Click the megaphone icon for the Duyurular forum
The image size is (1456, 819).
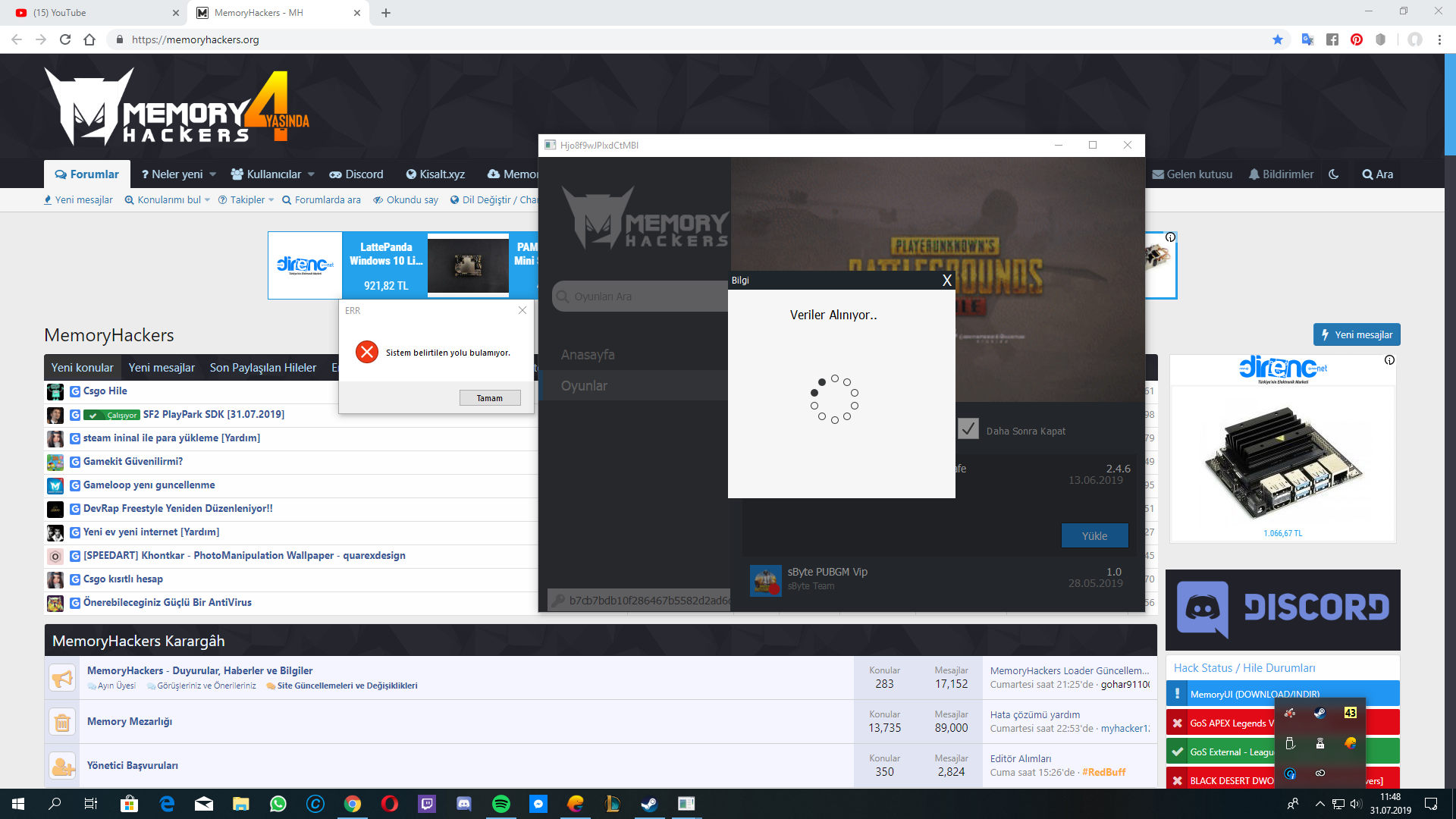(62, 677)
